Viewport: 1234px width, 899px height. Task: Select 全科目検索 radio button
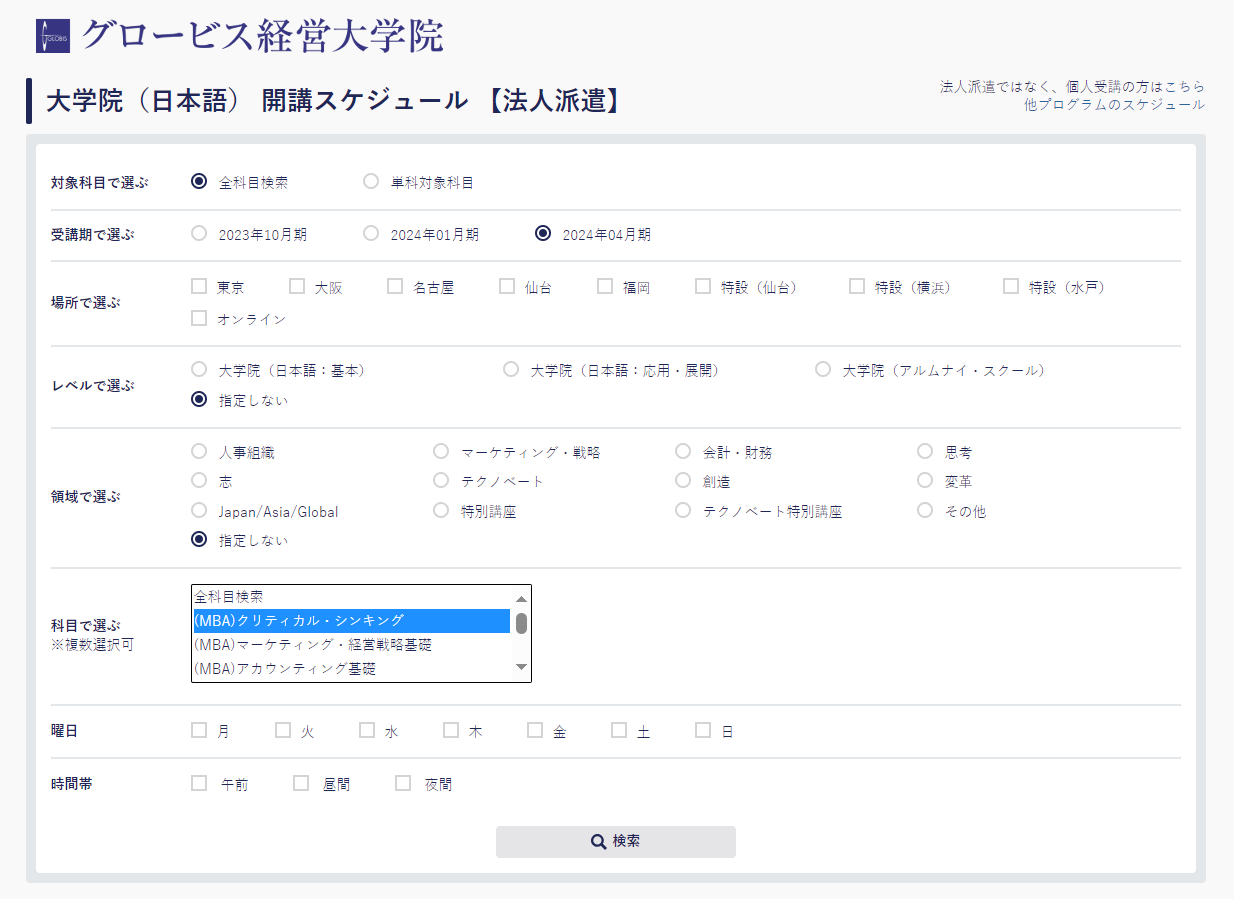pyautogui.click(x=199, y=181)
